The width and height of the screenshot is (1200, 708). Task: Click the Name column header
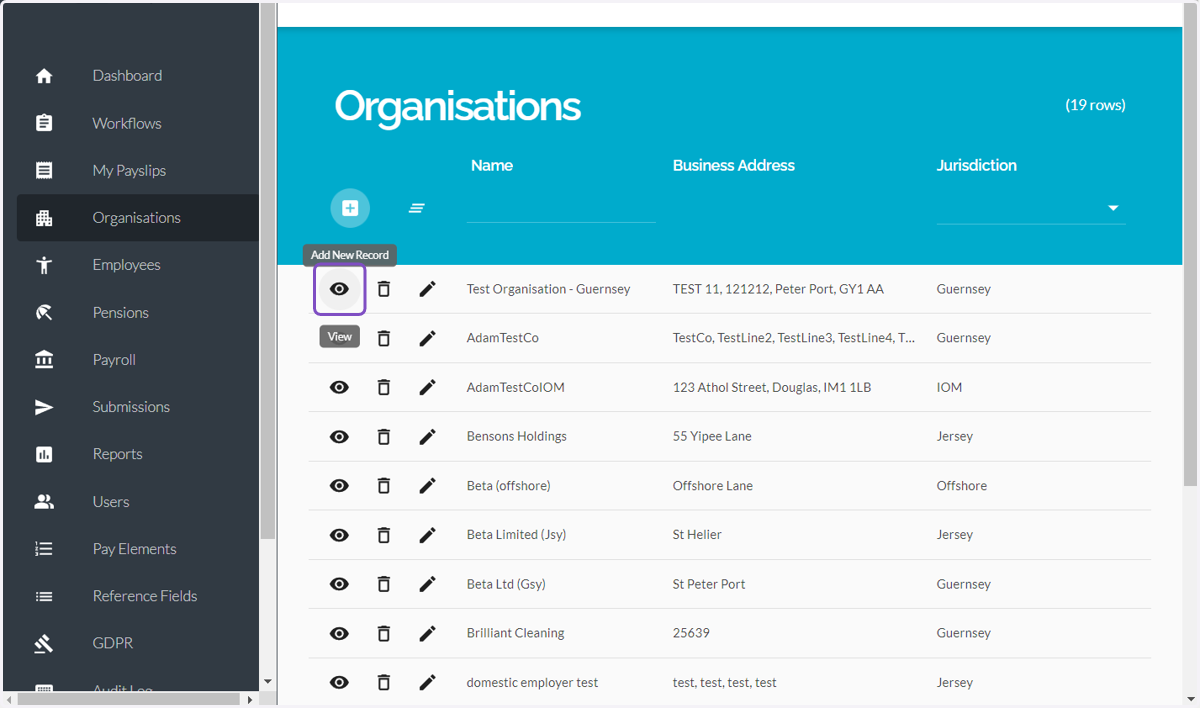click(x=492, y=166)
